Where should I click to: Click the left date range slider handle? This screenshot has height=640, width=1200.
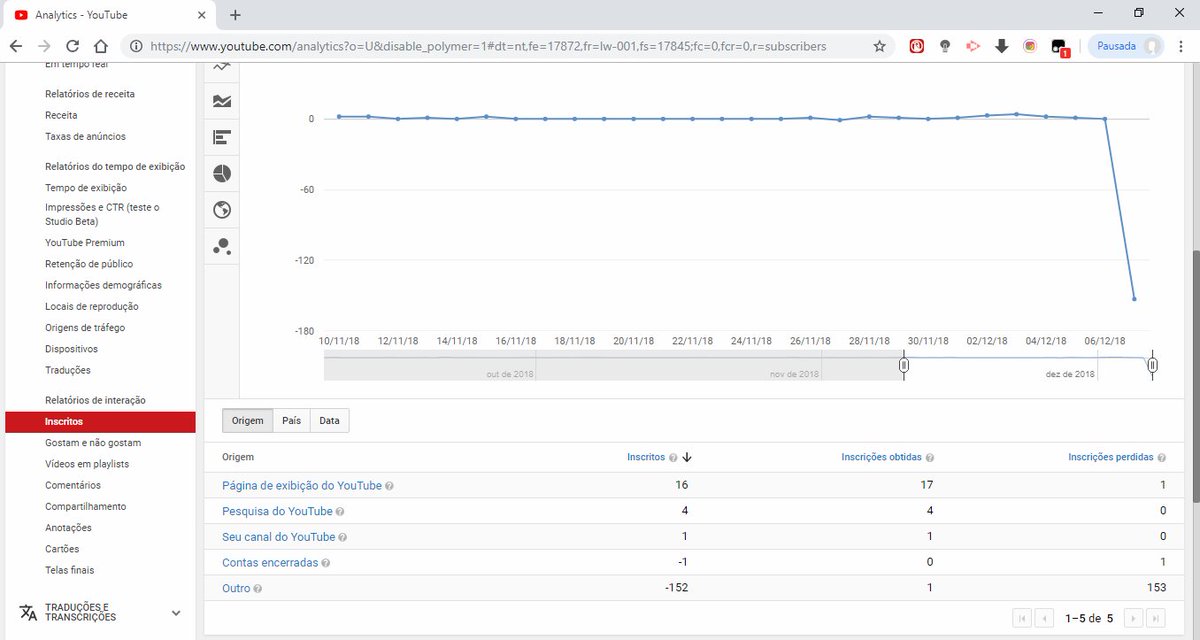point(904,366)
